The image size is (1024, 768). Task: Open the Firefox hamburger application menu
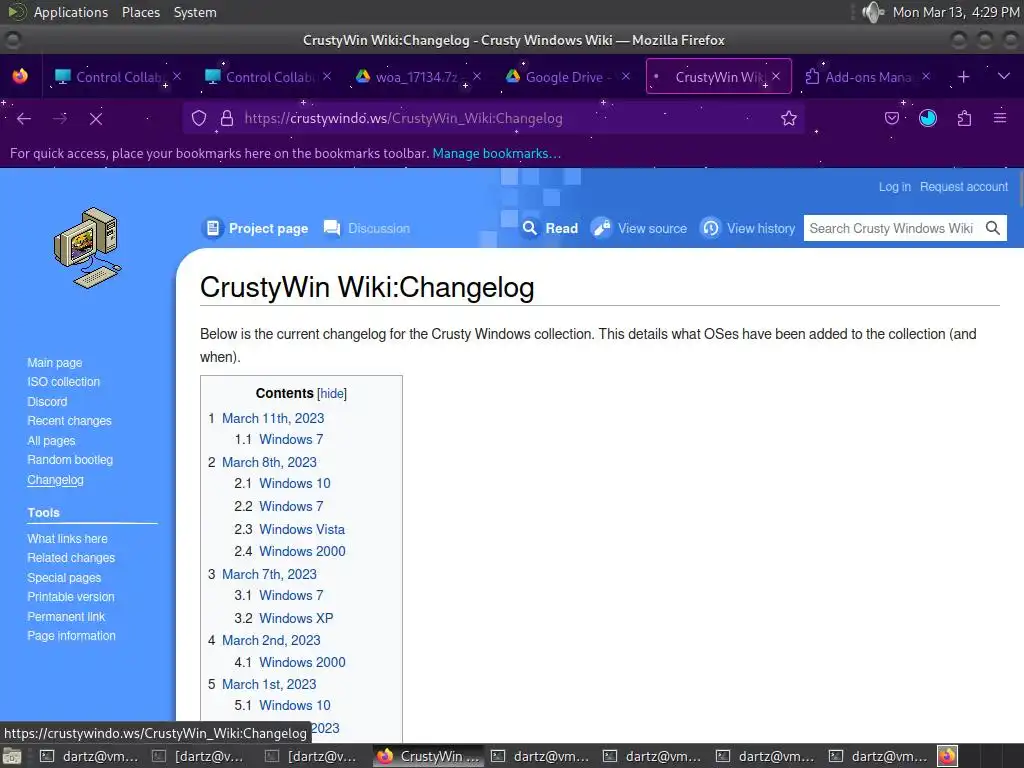[x=1000, y=118]
